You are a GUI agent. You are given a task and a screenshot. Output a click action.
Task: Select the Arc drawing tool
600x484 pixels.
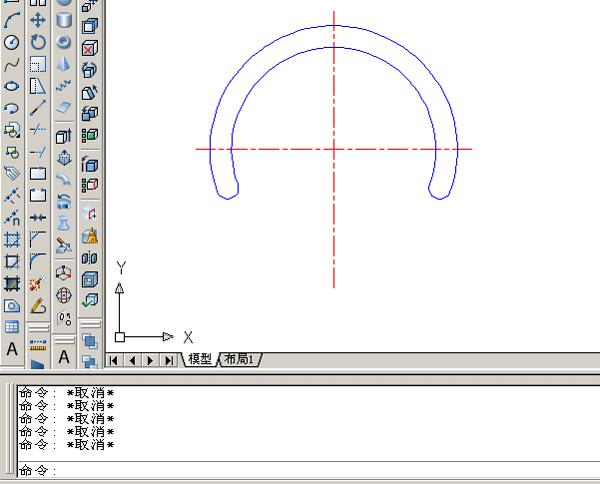[x=12, y=20]
